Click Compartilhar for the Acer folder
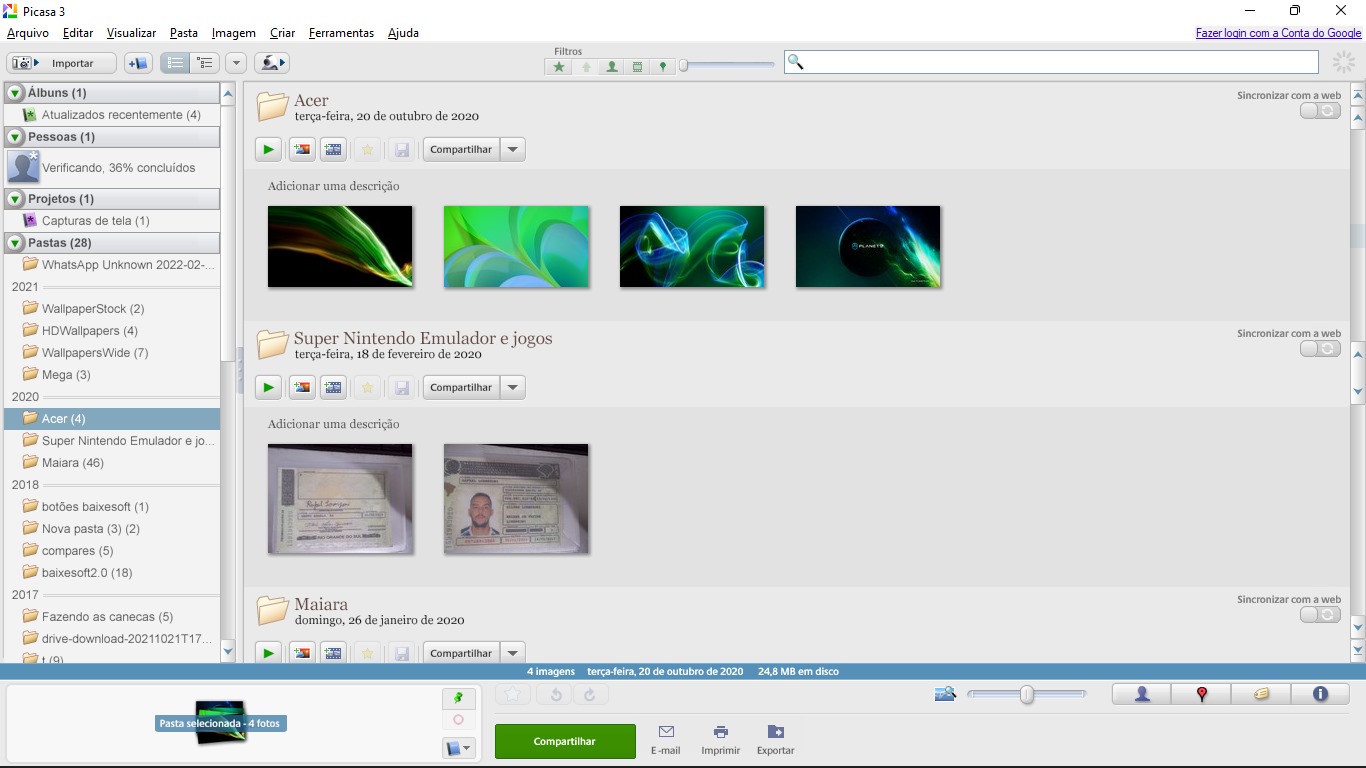The height and width of the screenshot is (768, 1366). pyautogui.click(x=461, y=149)
